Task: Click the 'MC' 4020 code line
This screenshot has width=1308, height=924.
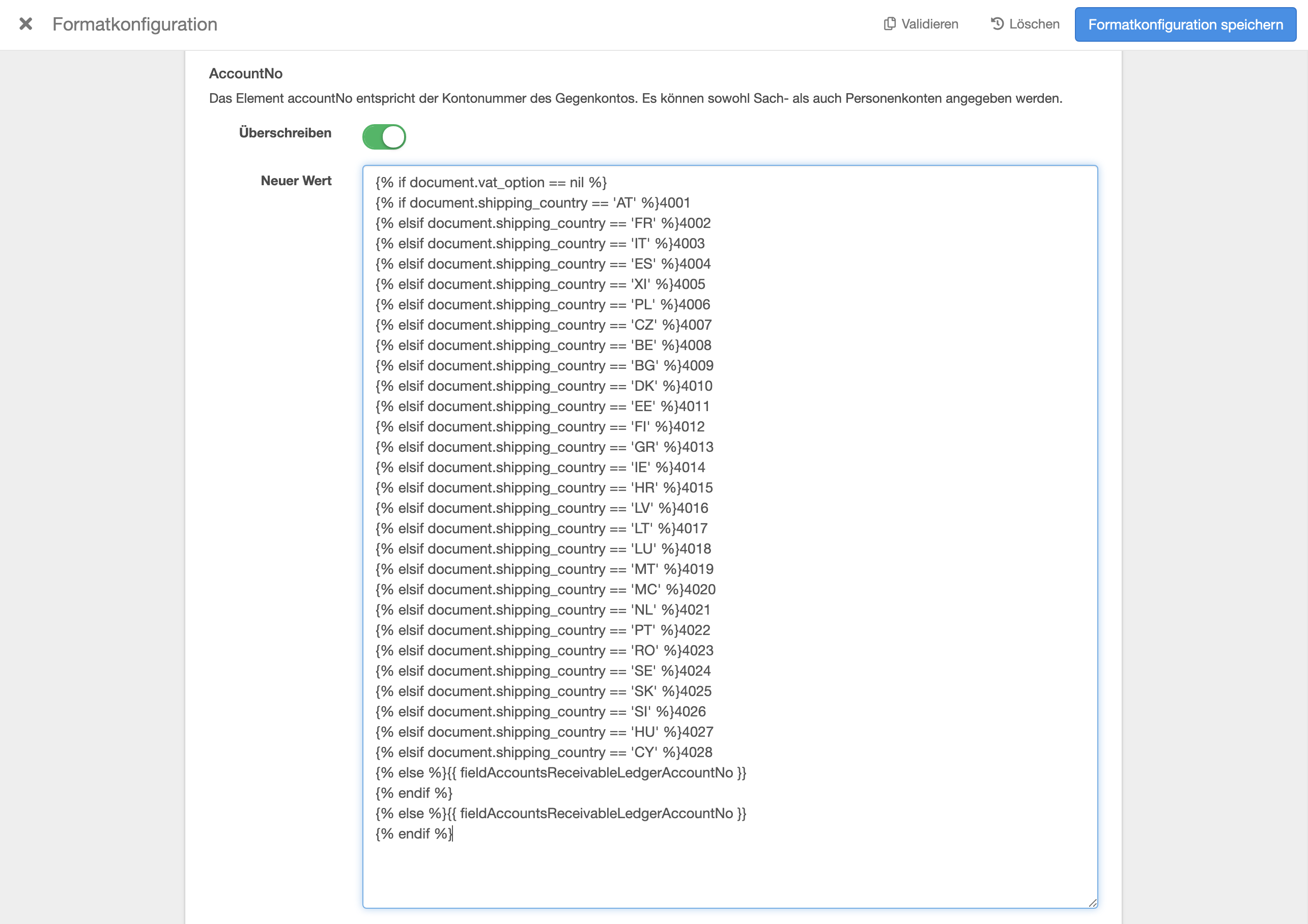Action: pyautogui.click(x=545, y=590)
